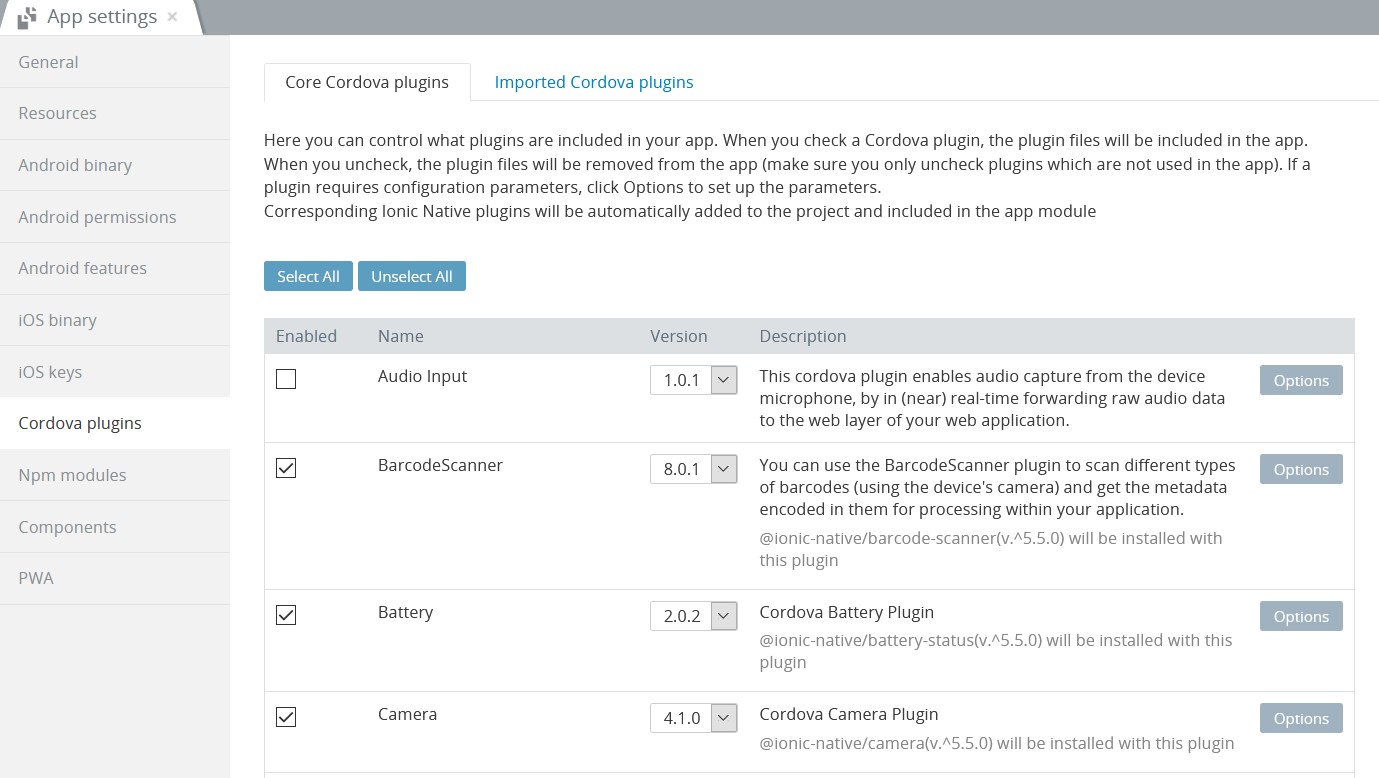Click the App settings tab icon
Image resolution: width=1379 pixels, height=778 pixels.
pyautogui.click(x=27, y=17)
